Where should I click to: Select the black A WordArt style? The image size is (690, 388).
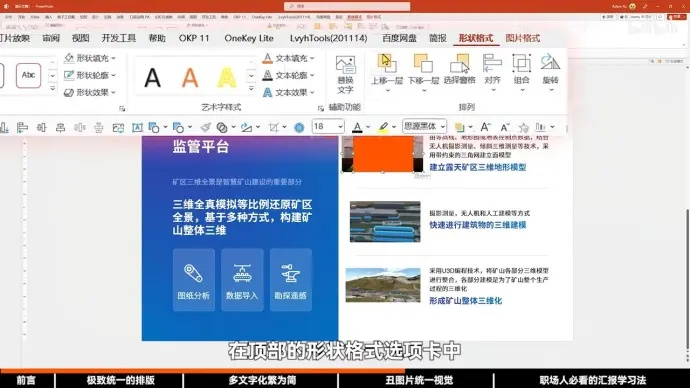click(152, 78)
